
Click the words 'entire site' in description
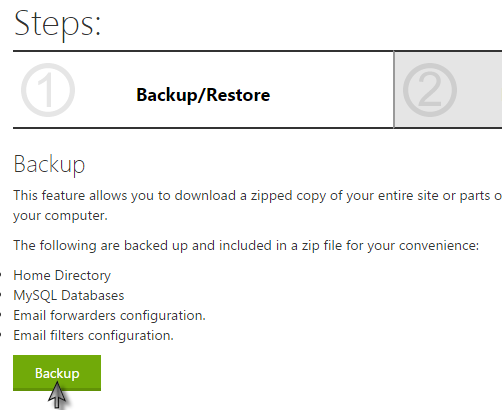point(408,195)
